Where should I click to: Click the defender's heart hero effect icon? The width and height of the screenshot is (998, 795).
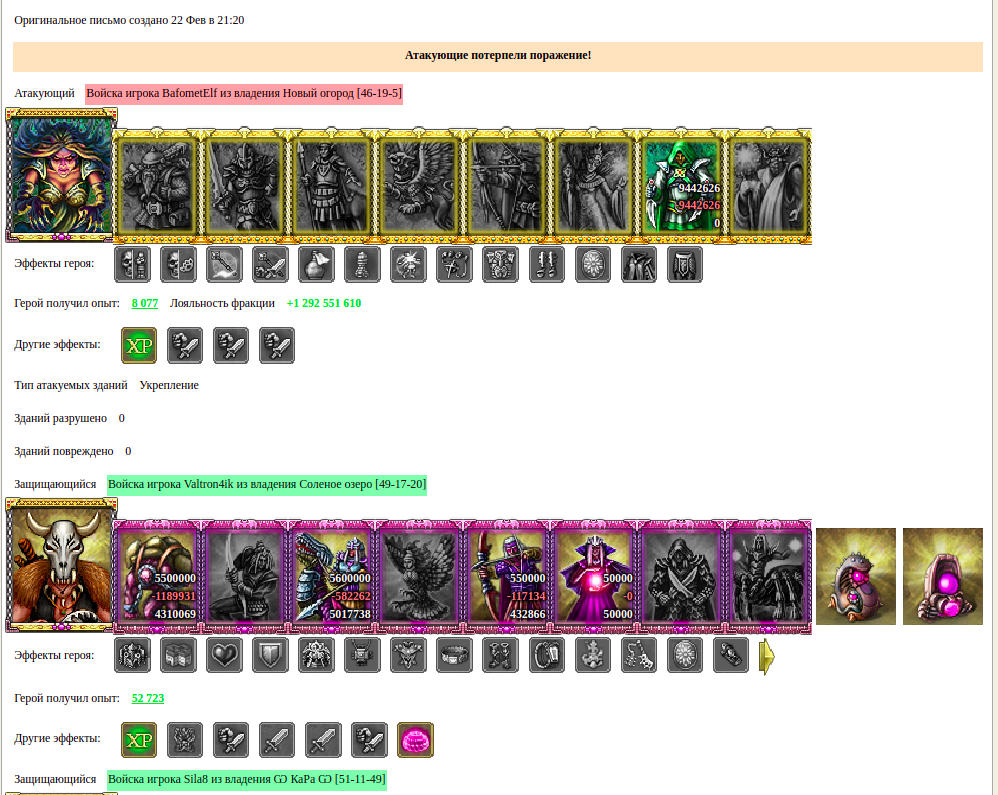click(x=224, y=655)
